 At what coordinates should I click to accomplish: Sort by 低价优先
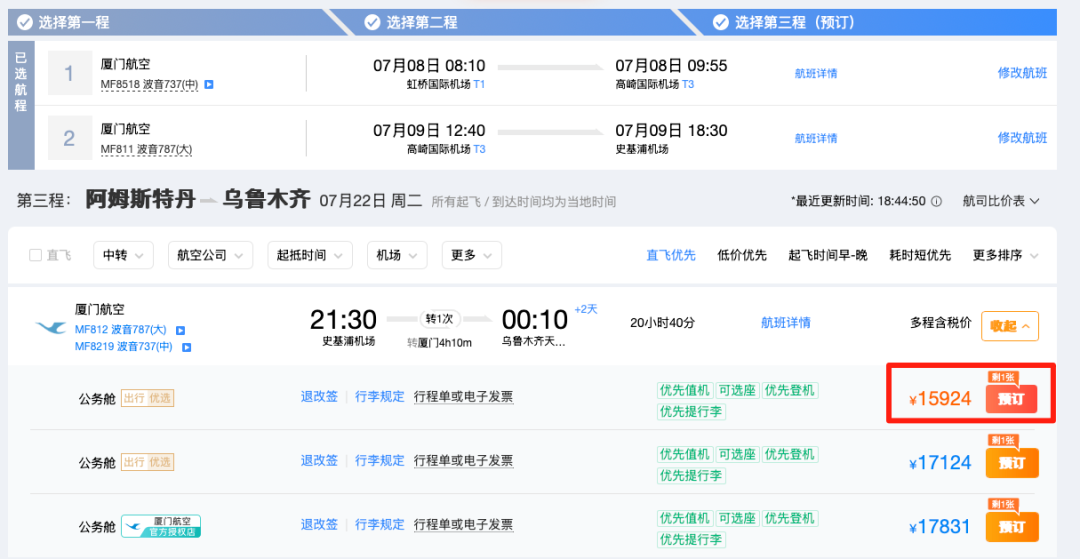(742, 255)
